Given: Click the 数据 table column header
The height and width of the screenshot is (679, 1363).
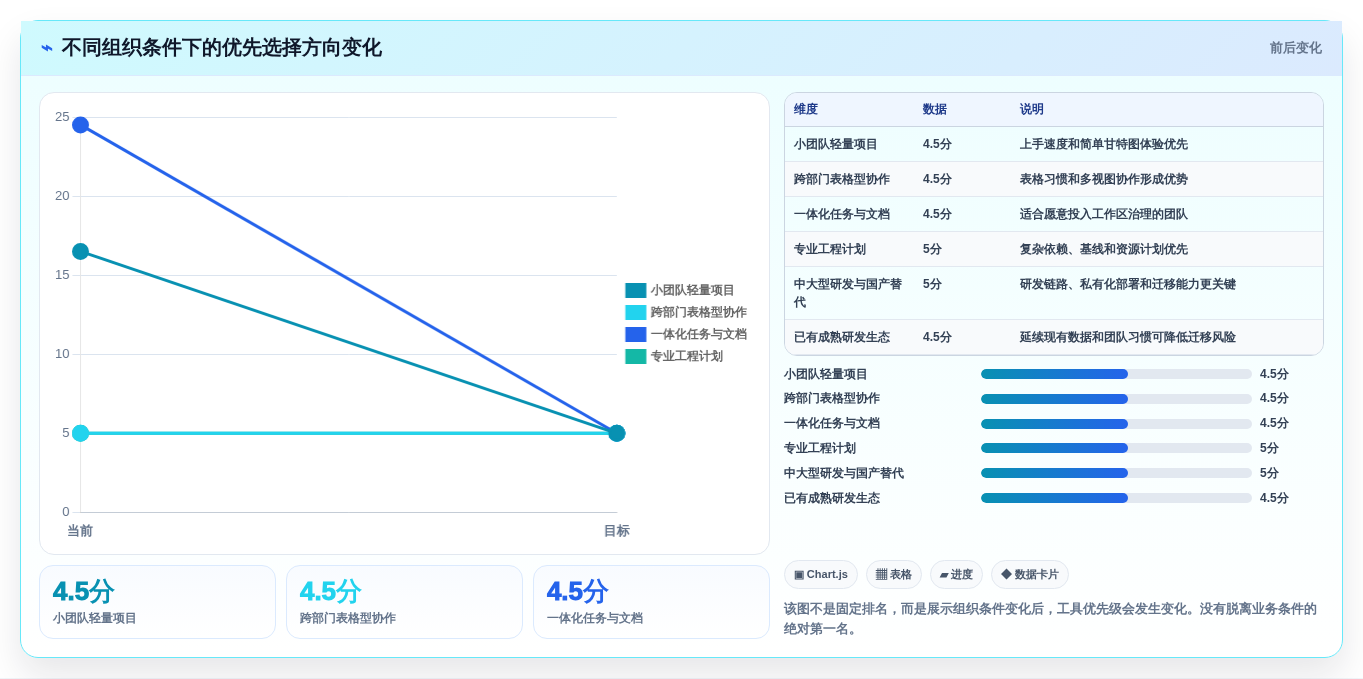Looking at the screenshot, I should [x=935, y=109].
